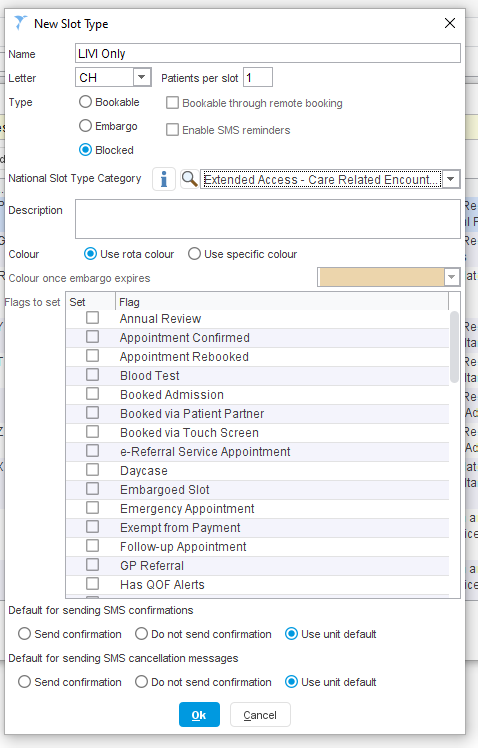Tick the Booked via Patient Partner checkbox
The height and width of the screenshot is (748, 478).
coord(93,413)
